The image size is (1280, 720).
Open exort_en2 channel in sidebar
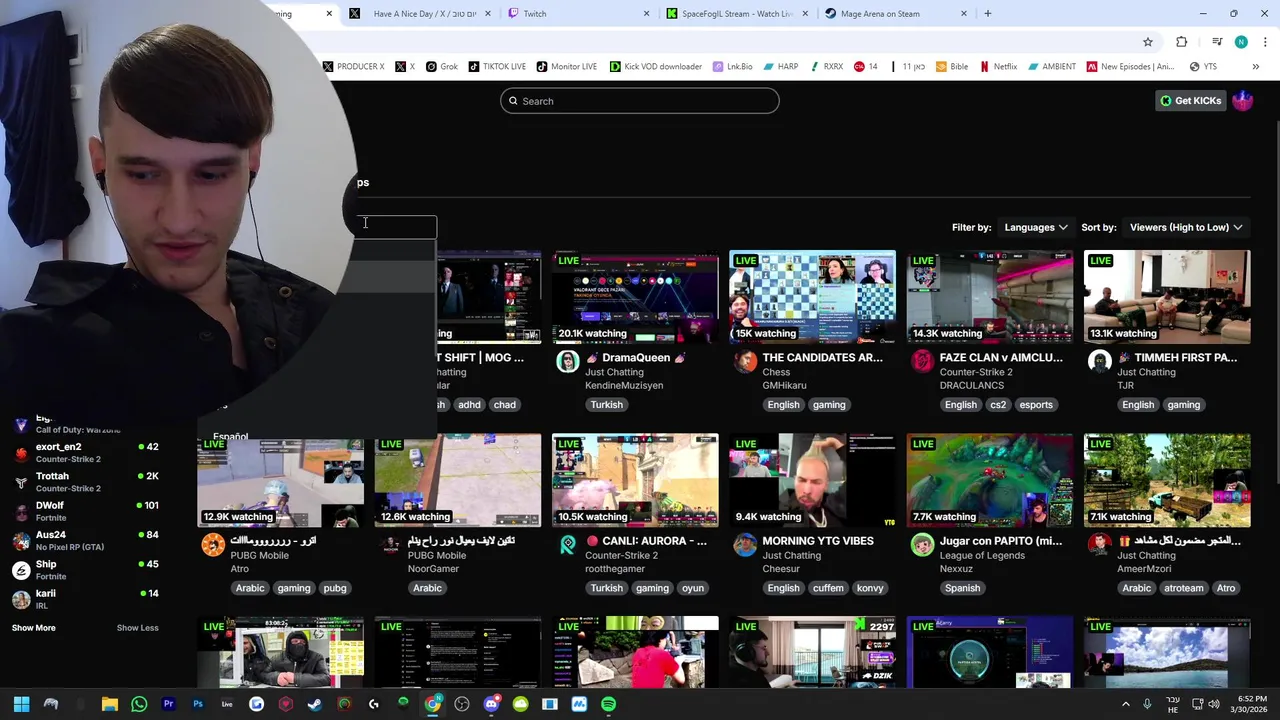pyautogui.click(x=85, y=452)
